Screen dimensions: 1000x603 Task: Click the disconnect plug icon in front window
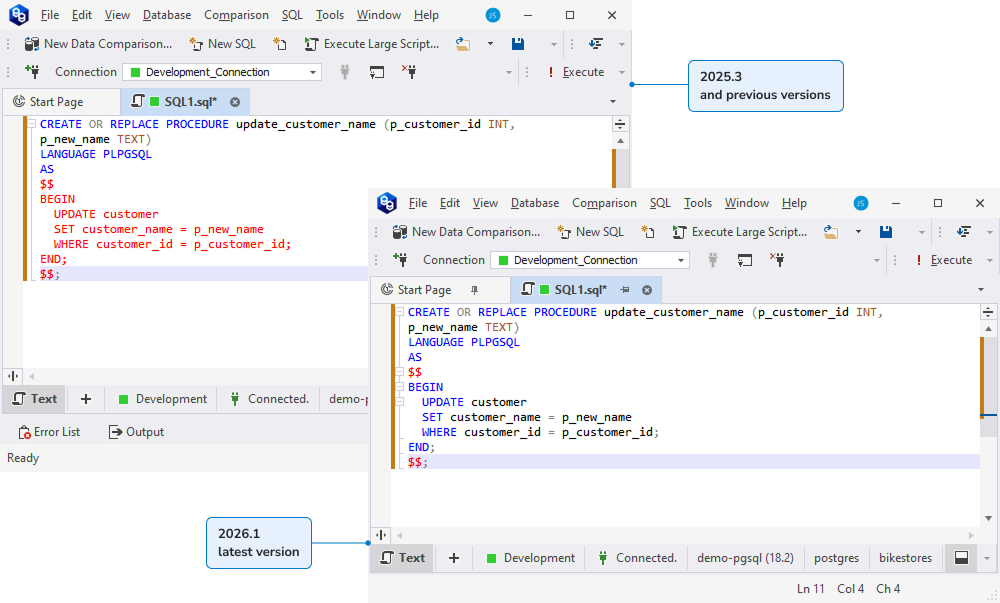777,259
